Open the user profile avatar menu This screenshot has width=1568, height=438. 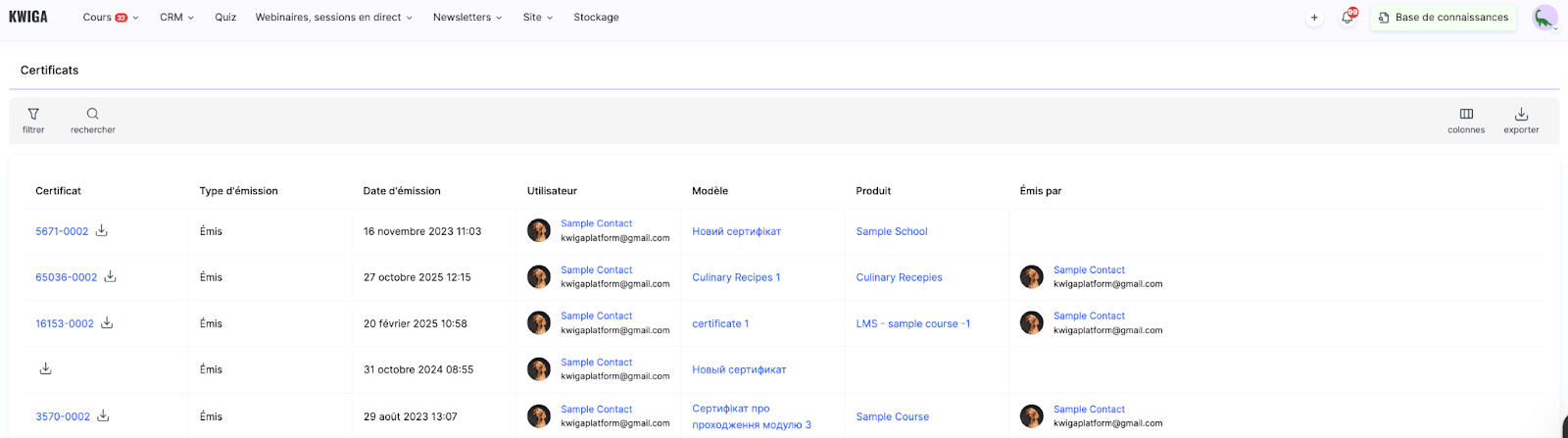pos(1544,18)
